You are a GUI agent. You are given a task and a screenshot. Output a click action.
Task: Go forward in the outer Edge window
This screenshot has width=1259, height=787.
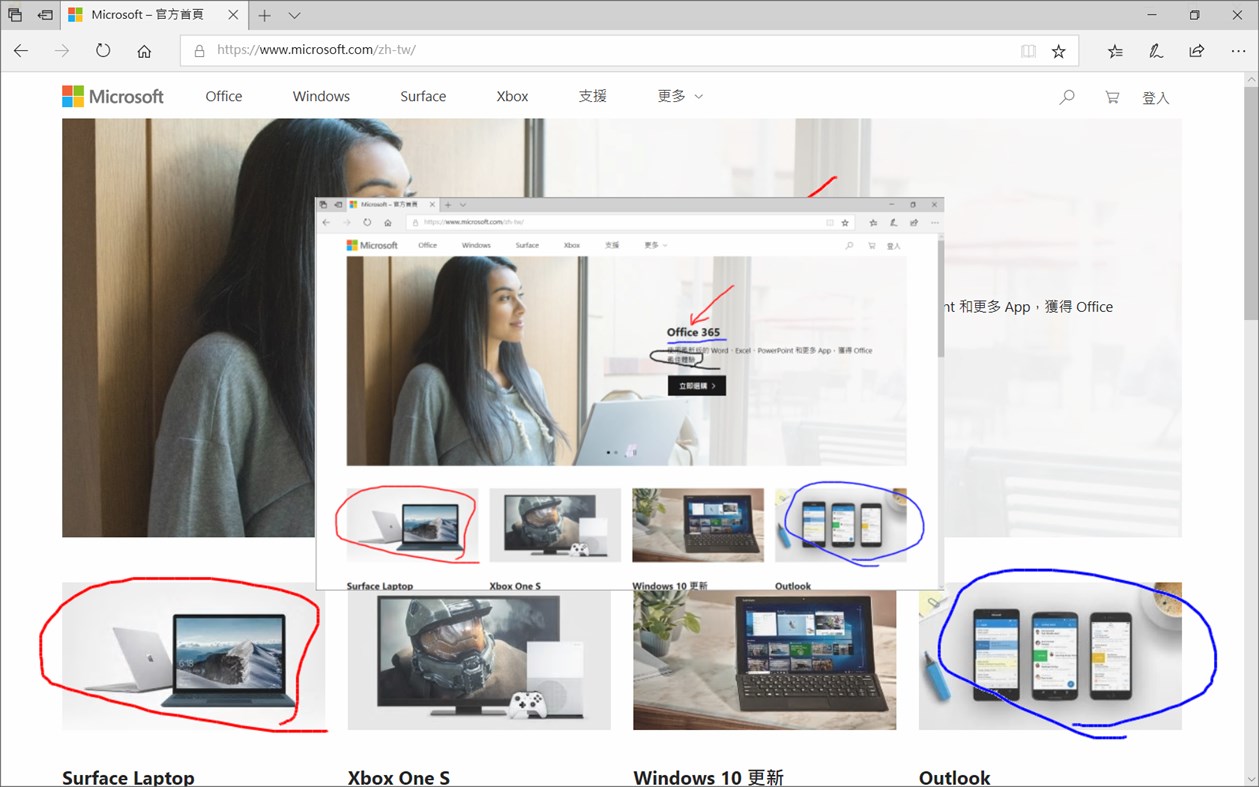click(62, 50)
